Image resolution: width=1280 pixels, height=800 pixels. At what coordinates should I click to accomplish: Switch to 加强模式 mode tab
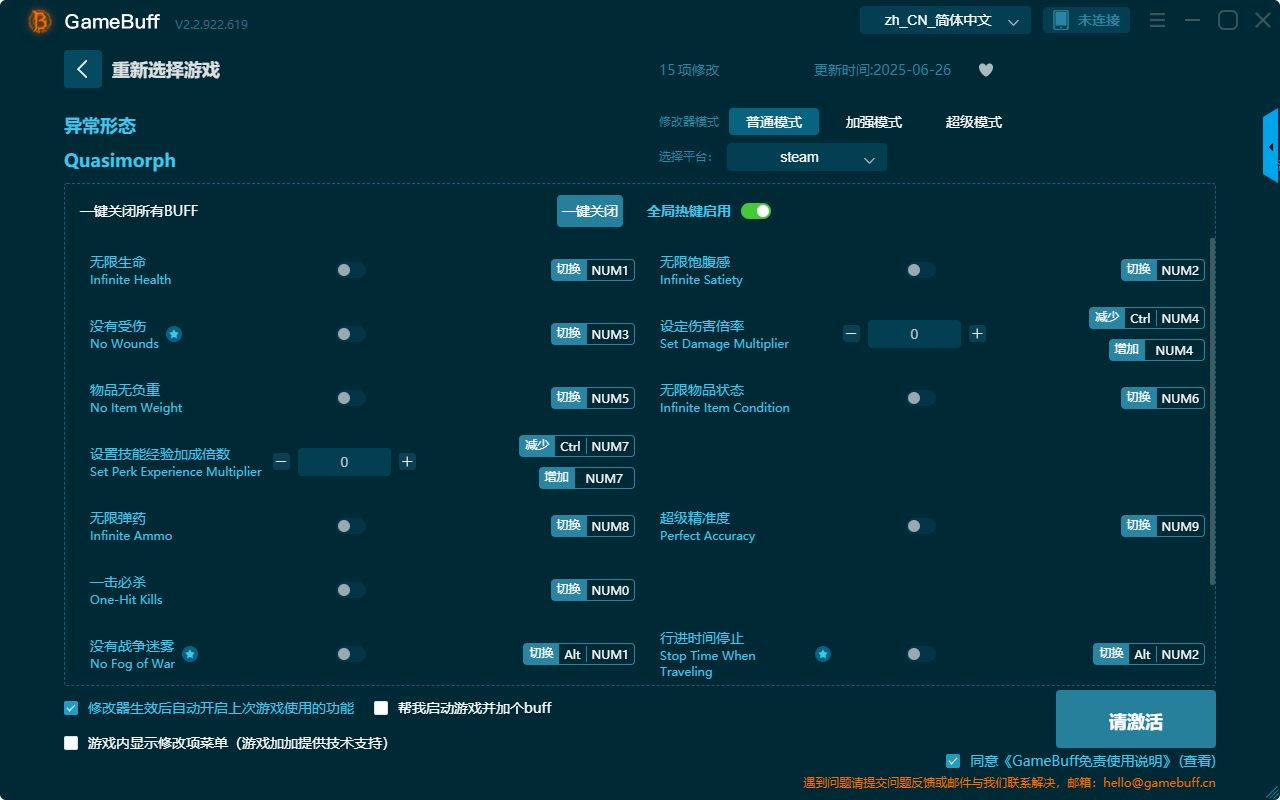tap(874, 122)
